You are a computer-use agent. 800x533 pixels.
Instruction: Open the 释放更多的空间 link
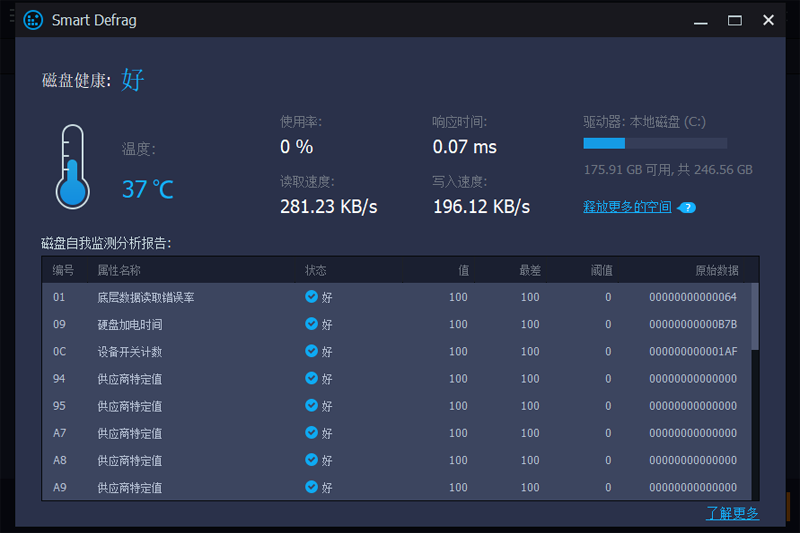tap(627, 207)
